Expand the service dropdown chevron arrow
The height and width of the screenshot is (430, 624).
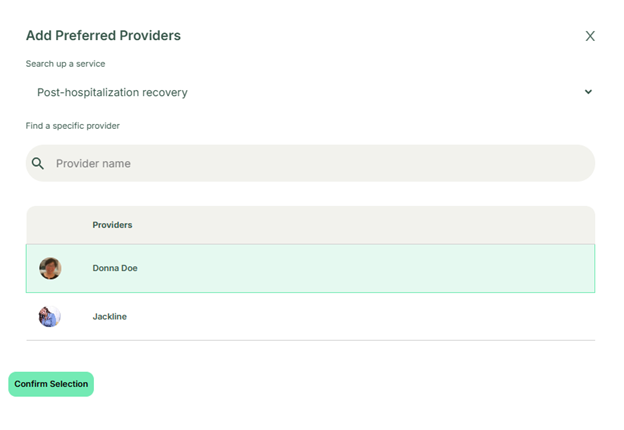[588, 92]
